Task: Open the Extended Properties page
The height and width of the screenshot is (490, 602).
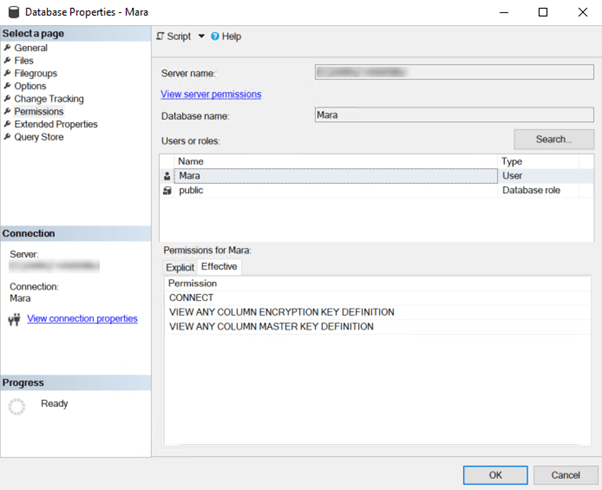Action: 56,124
